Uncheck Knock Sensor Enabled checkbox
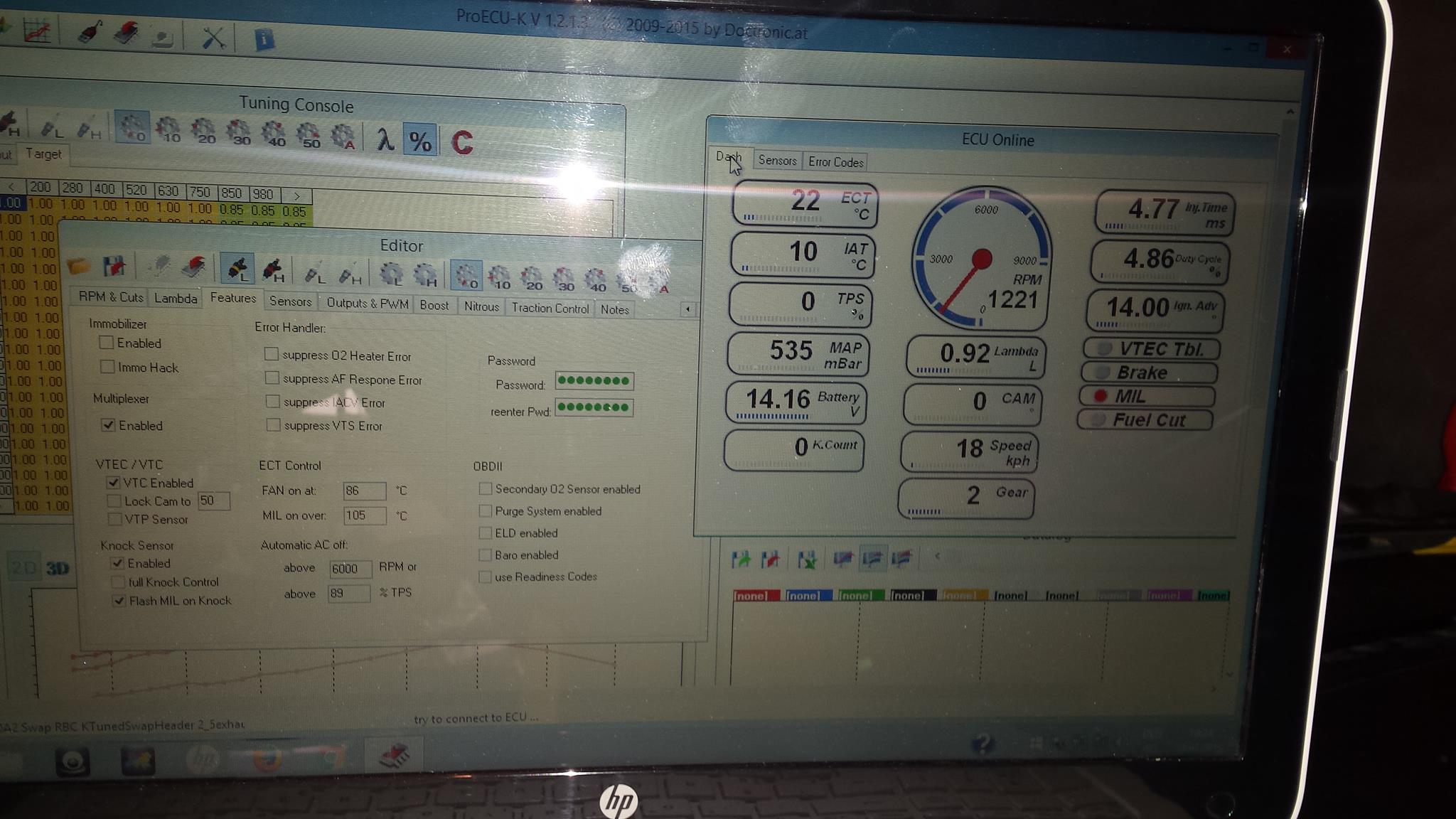This screenshot has height=819, width=1456. 118,563
